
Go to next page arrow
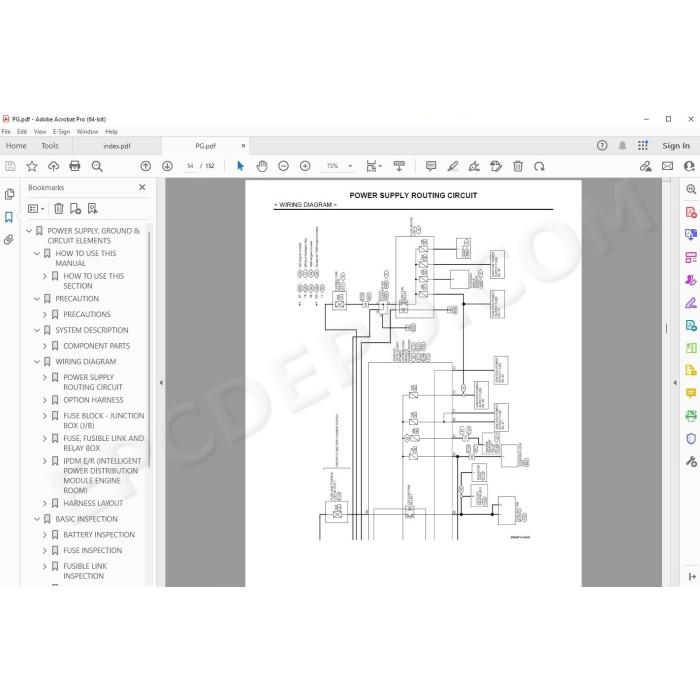pyautogui.click(x=167, y=166)
